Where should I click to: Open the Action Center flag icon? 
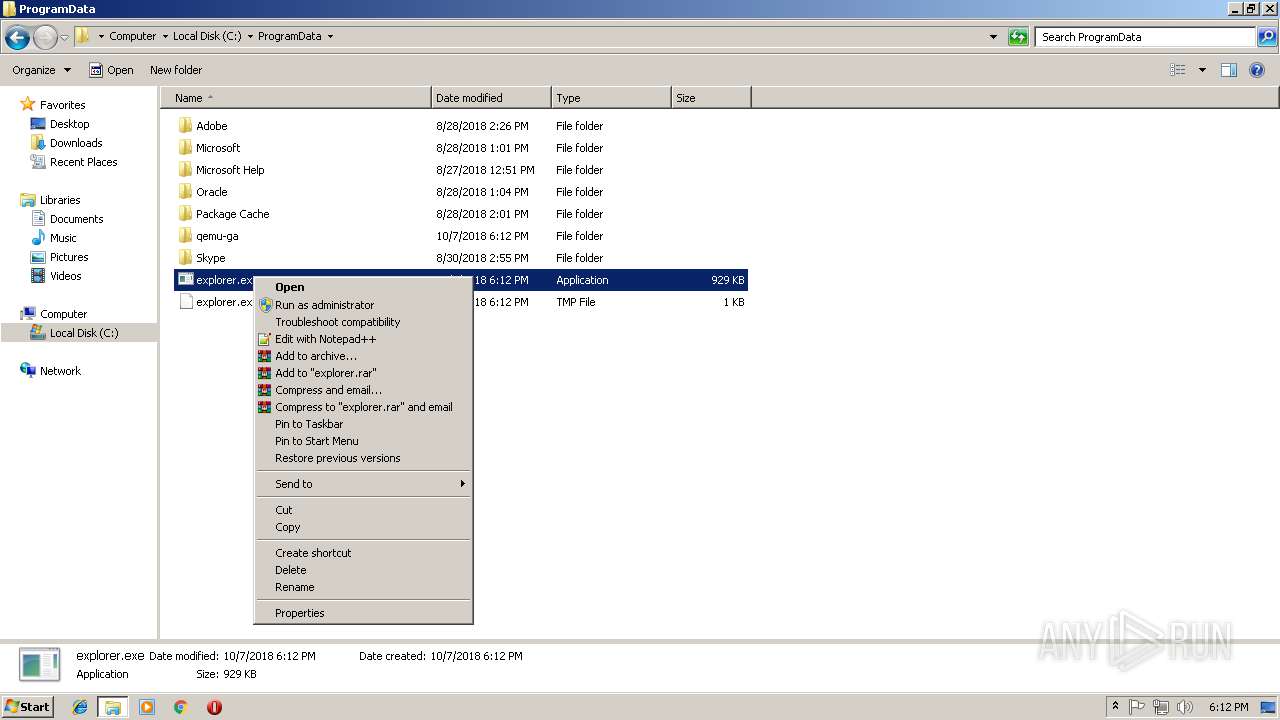[x=1137, y=707]
